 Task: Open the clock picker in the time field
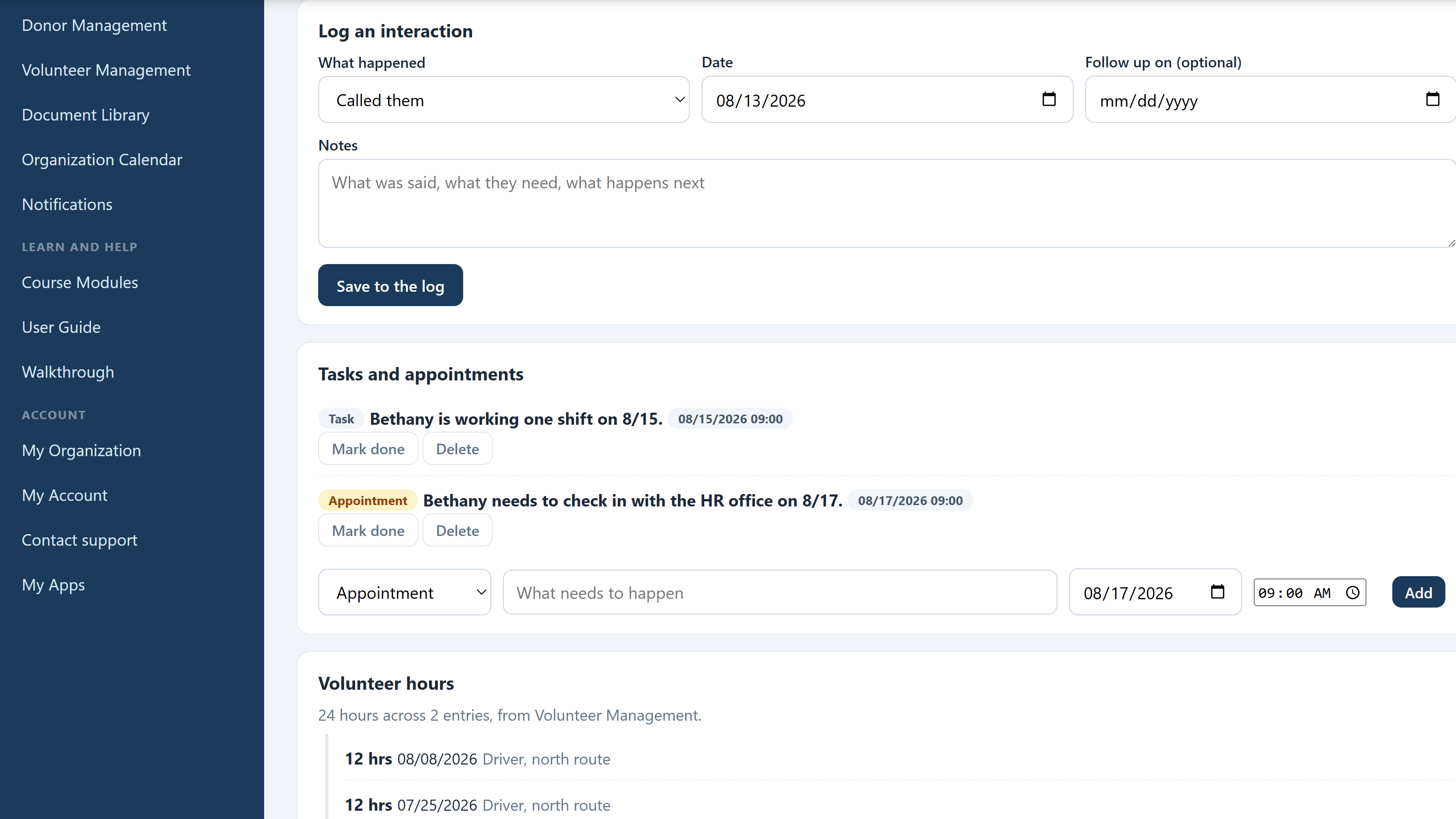(x=1353, y=592)
